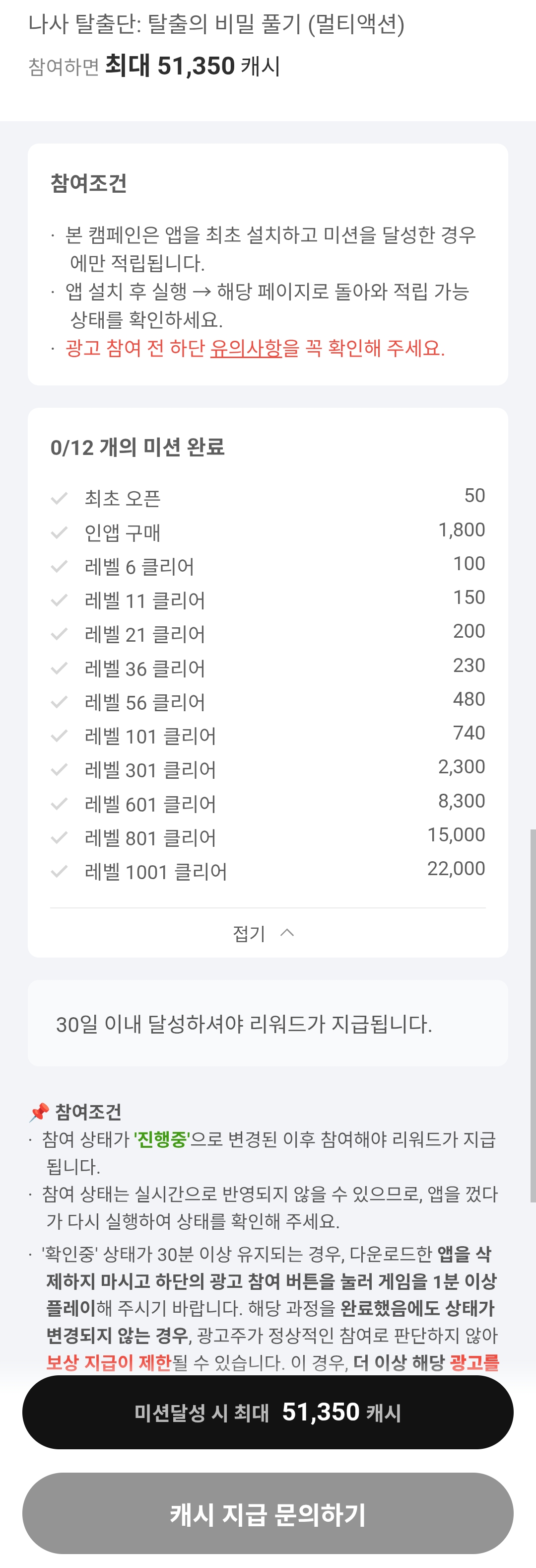The width and height of the screenshot is (536, 1568).
Task: Click checkmark next to 레벨 36 클리어
Action: point(59,669)
